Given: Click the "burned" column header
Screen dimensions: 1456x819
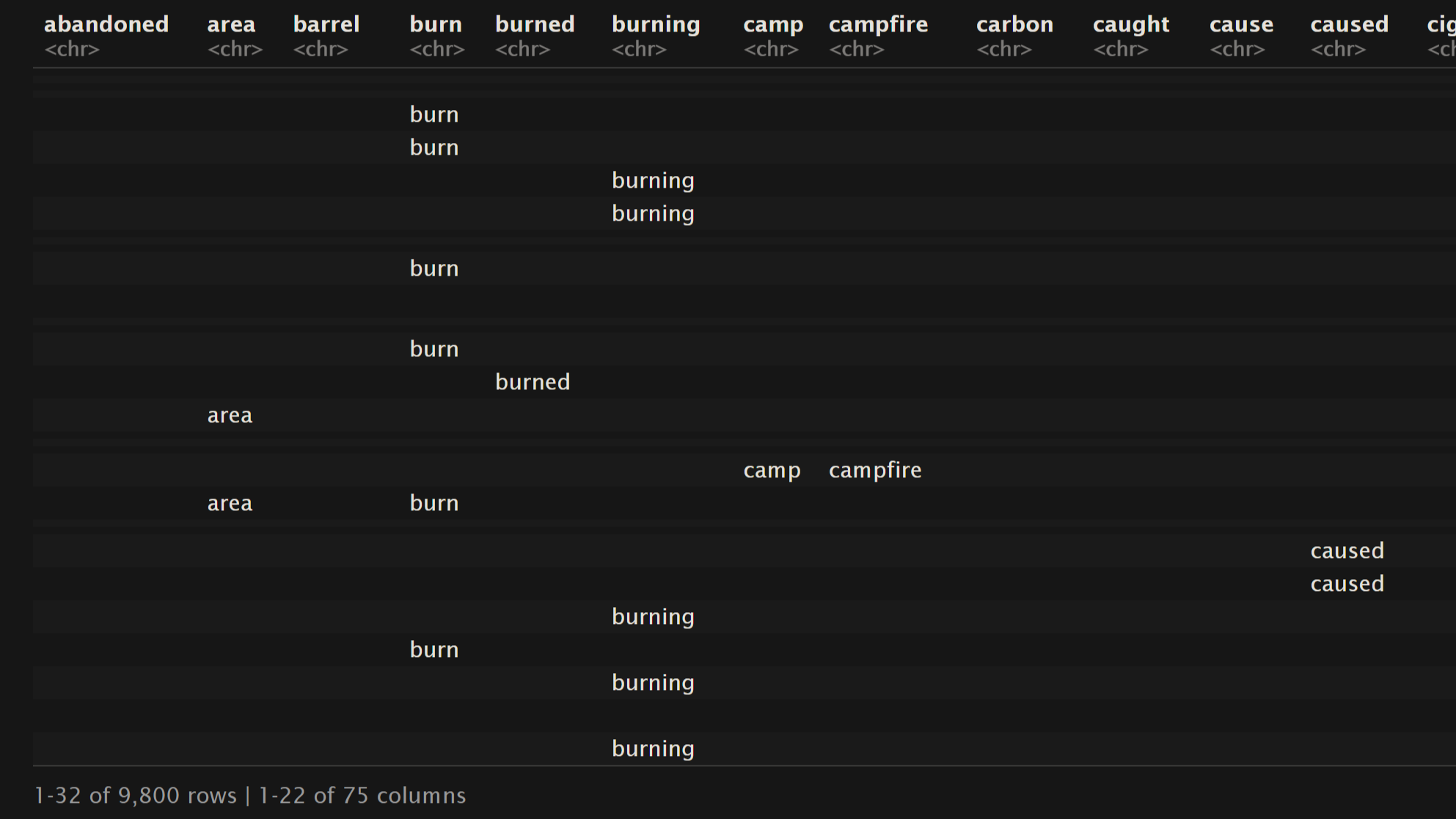Looking at the screenshot, I should click(535, 25).
